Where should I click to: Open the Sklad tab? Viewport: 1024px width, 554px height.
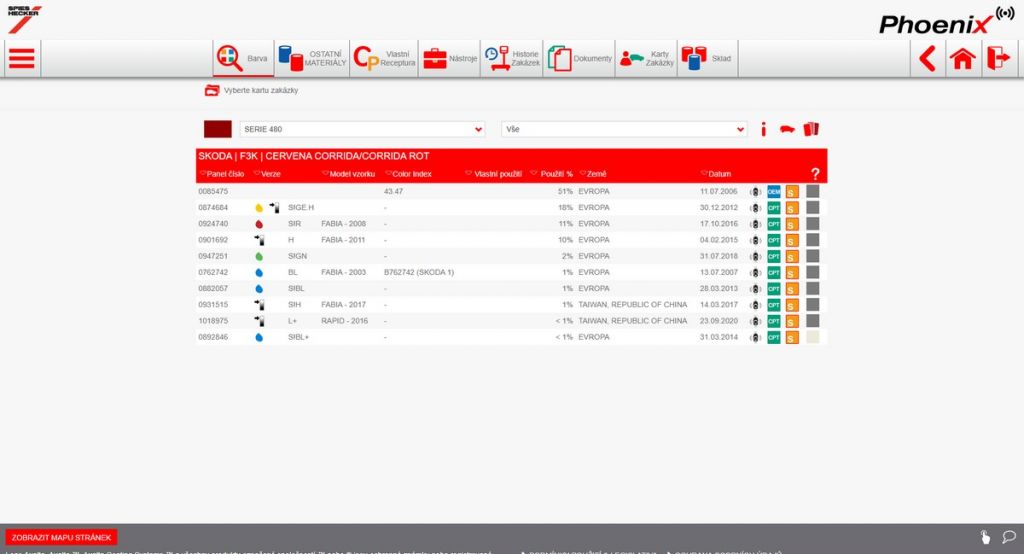(707, 59)
